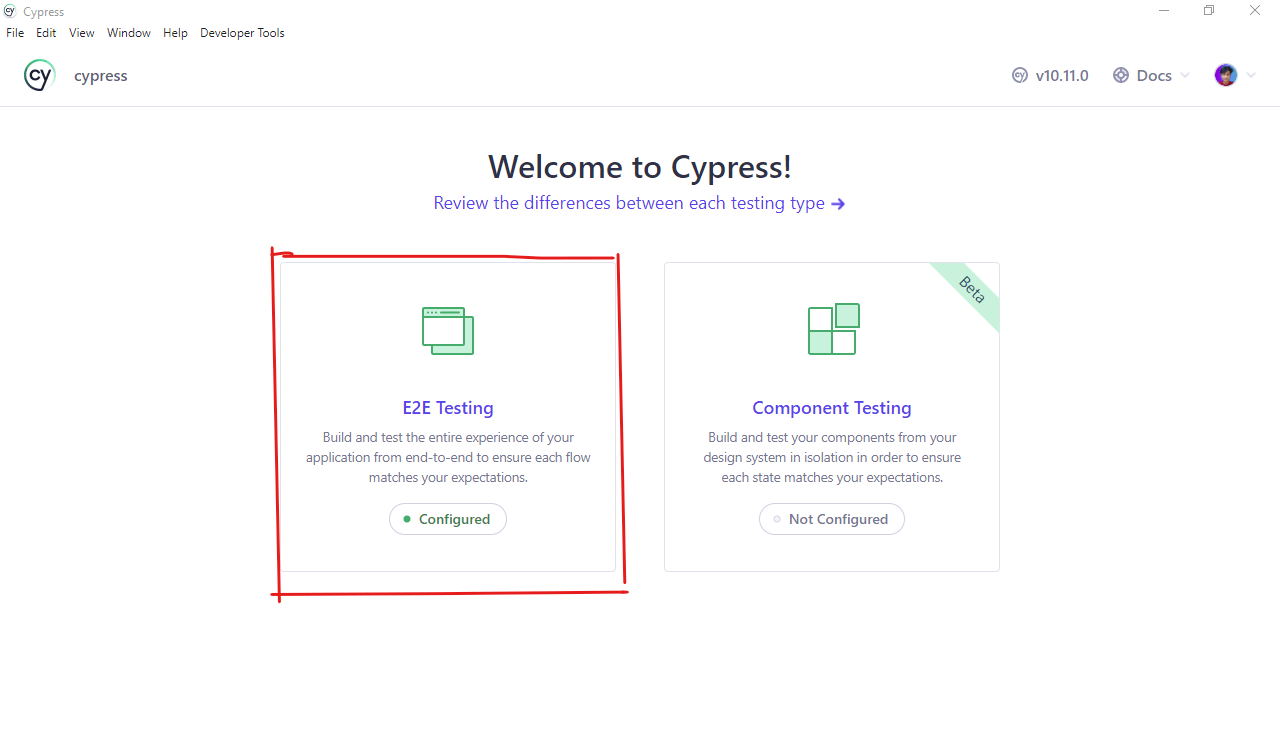
Task: Open the View menu
Action: 82,33
